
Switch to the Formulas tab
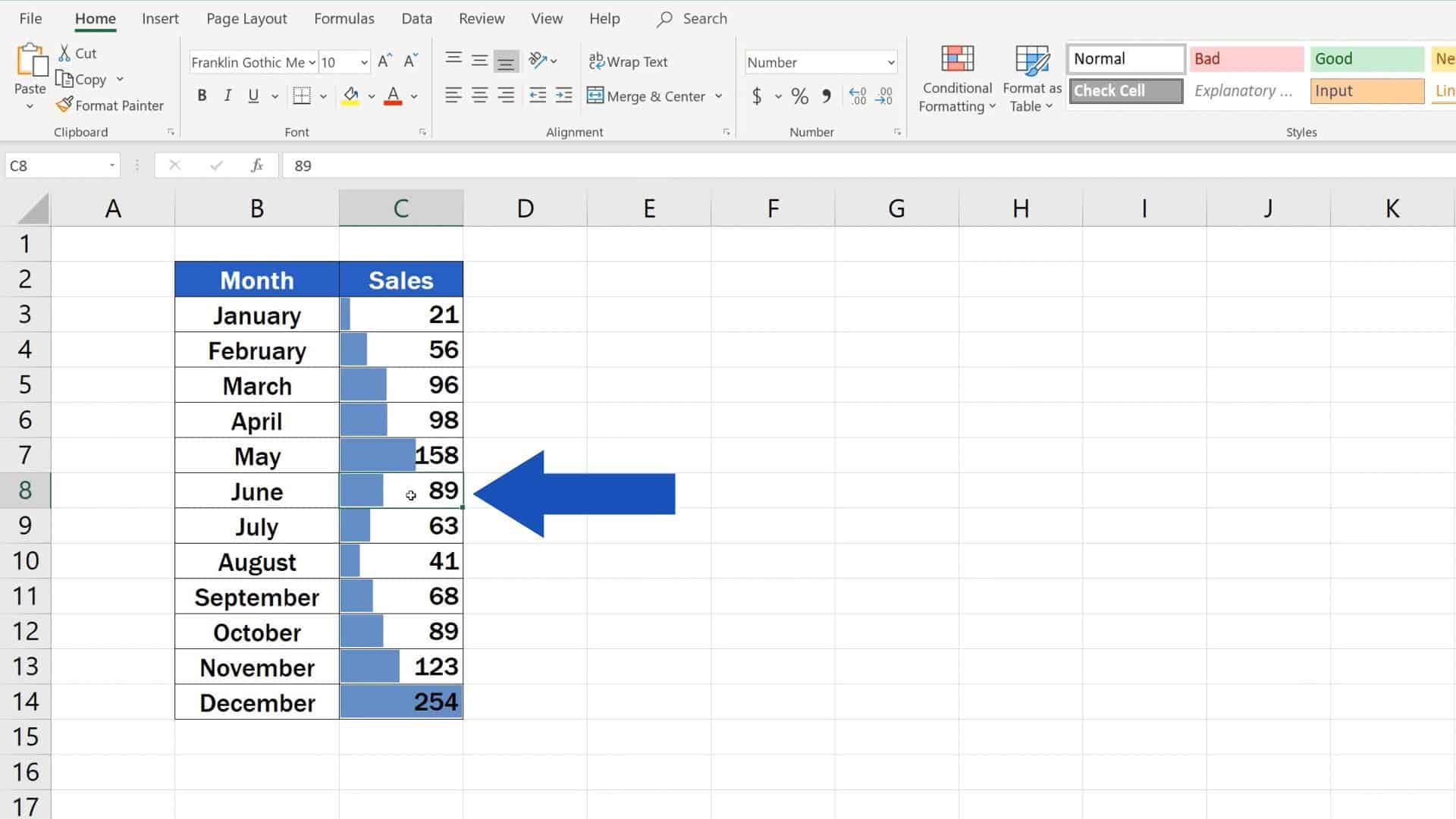point(344,18)
